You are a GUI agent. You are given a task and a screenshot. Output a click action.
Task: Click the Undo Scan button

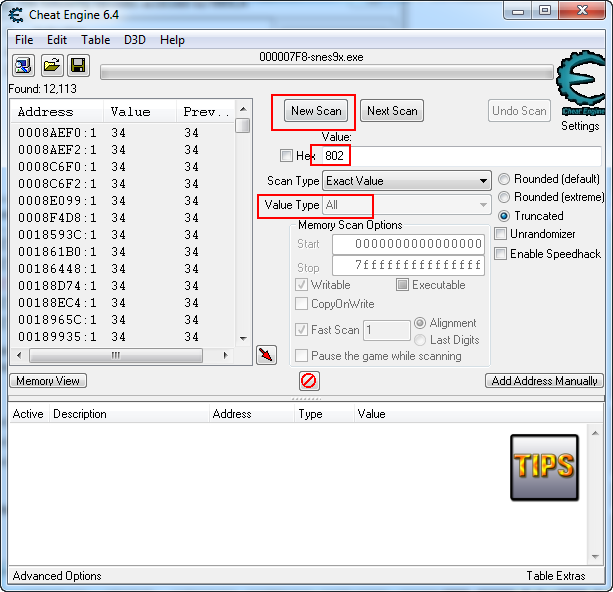pyautogui.click(x=519, y=111)
